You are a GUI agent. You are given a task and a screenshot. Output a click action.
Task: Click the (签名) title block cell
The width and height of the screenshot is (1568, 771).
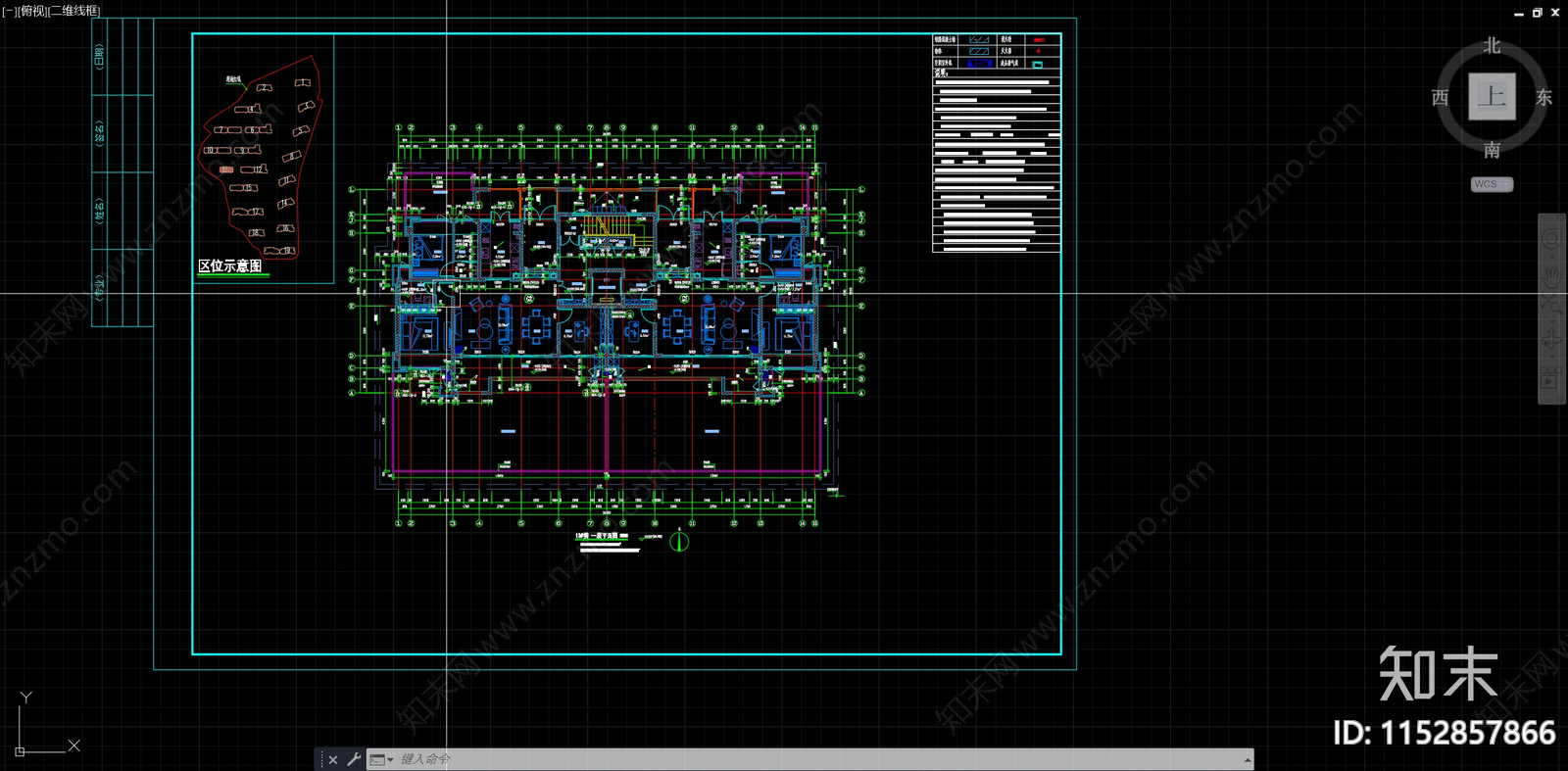tap(99, 133)
